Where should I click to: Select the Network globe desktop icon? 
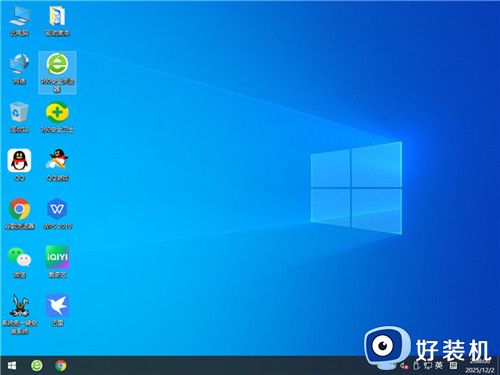click(x=19, y=69)
